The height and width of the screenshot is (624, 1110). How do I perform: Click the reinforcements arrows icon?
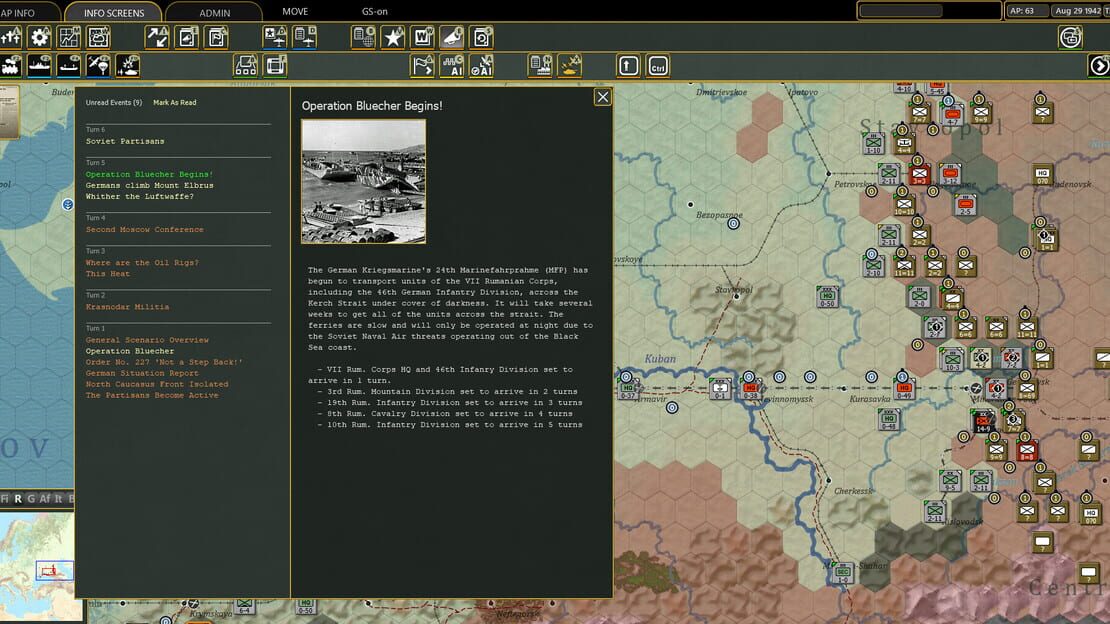point(157,37)
